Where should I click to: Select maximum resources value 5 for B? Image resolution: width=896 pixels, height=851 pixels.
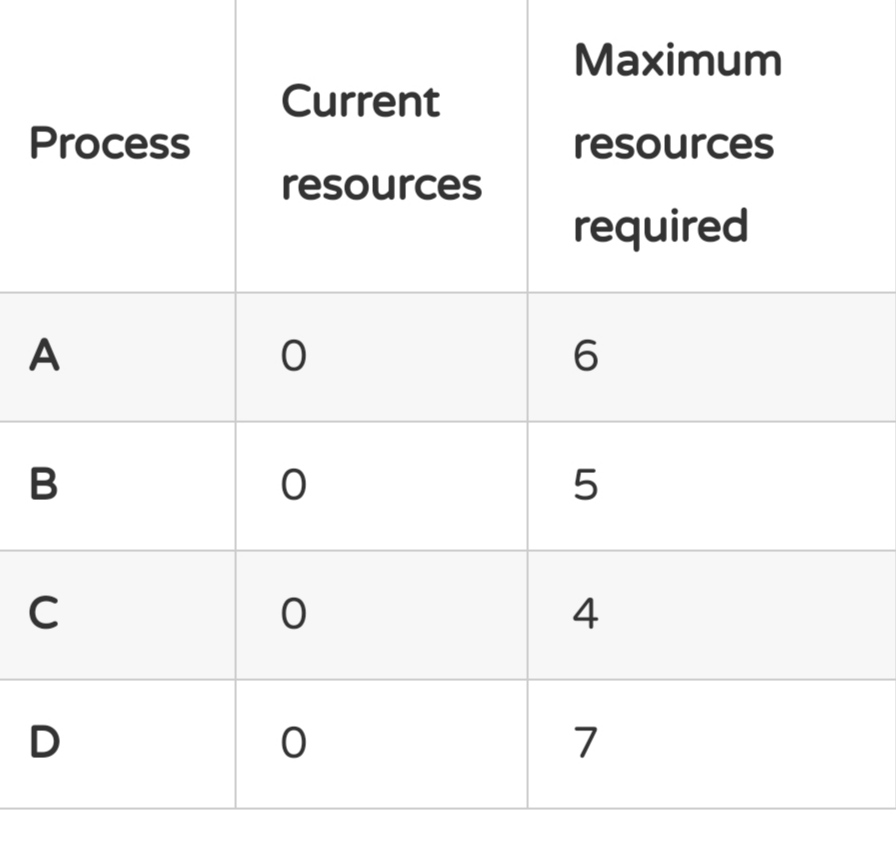click(x=586, y=485)
